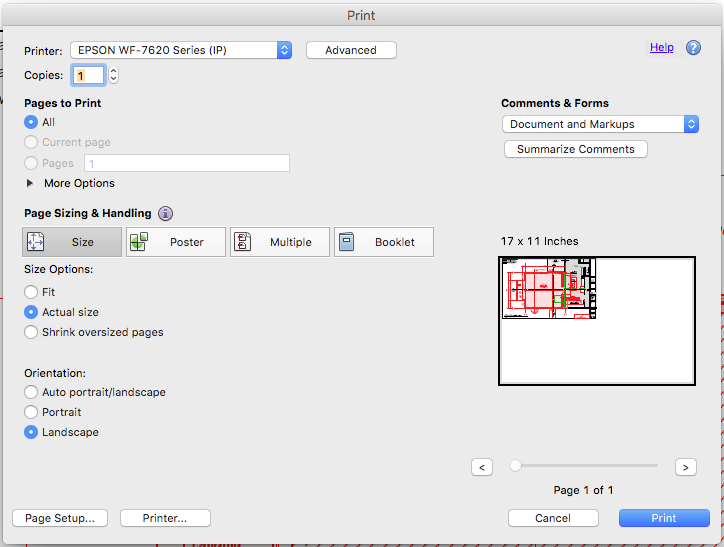Viewport: 724px width, 547px height.
Task: Expand More Options disclosure triangle
Action: [x=30, y=183]
